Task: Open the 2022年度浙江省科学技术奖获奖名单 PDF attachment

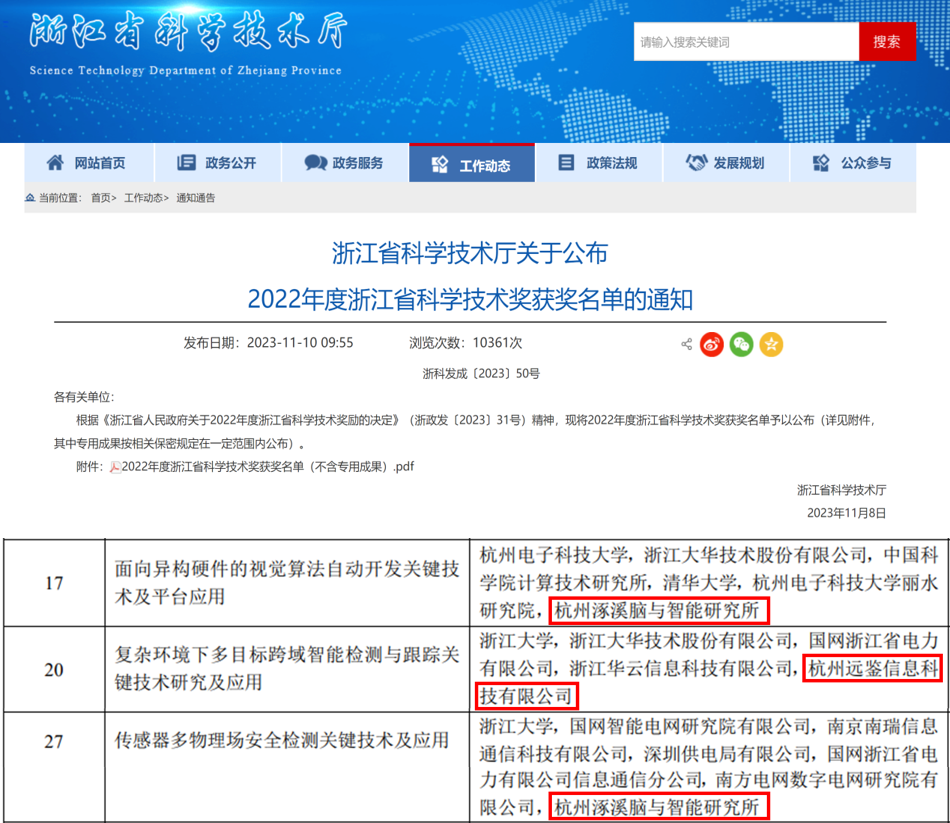Action: point(268,467)
